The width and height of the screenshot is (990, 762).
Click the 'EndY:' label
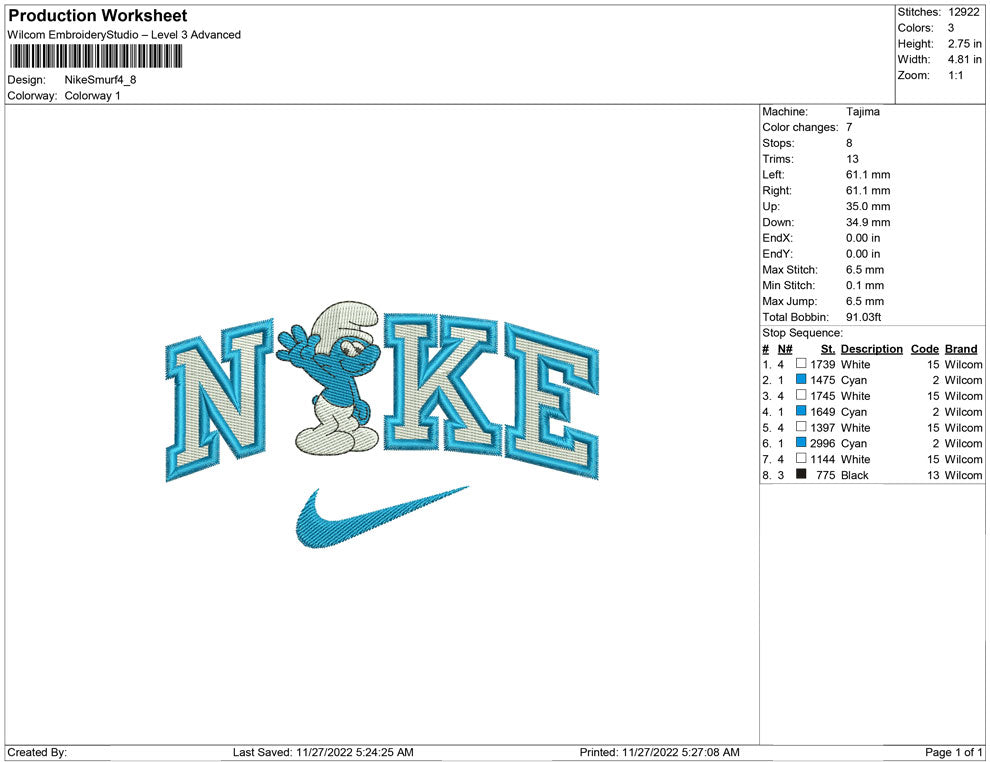coord(777,253)
